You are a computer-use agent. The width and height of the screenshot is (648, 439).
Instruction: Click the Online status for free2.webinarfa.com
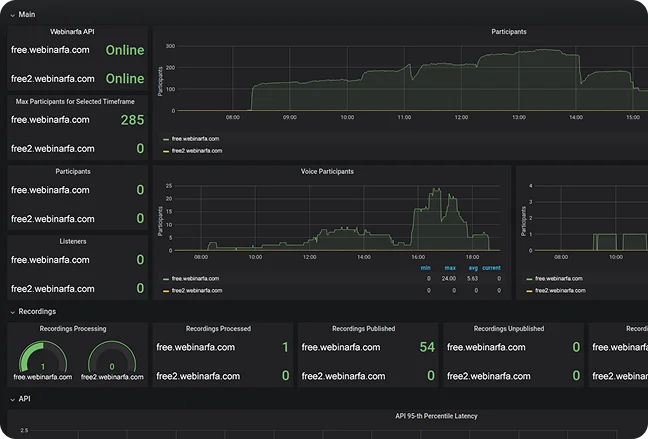point(125,78)
